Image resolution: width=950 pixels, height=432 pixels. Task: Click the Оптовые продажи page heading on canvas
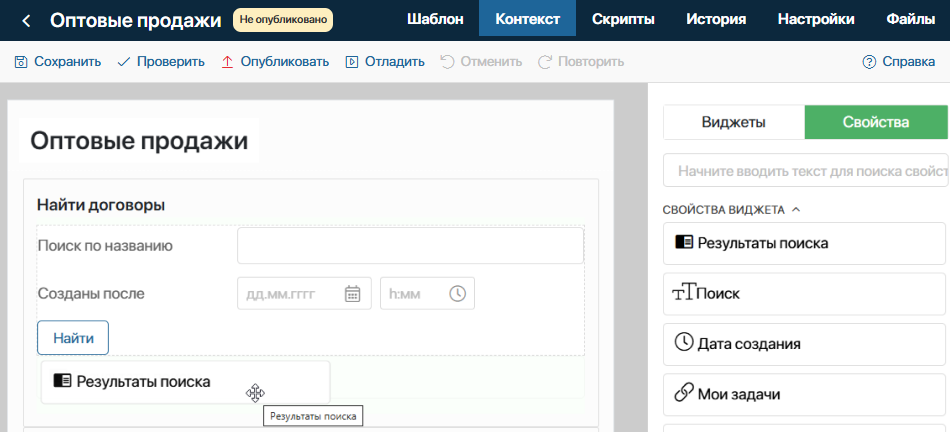(139, 141)
